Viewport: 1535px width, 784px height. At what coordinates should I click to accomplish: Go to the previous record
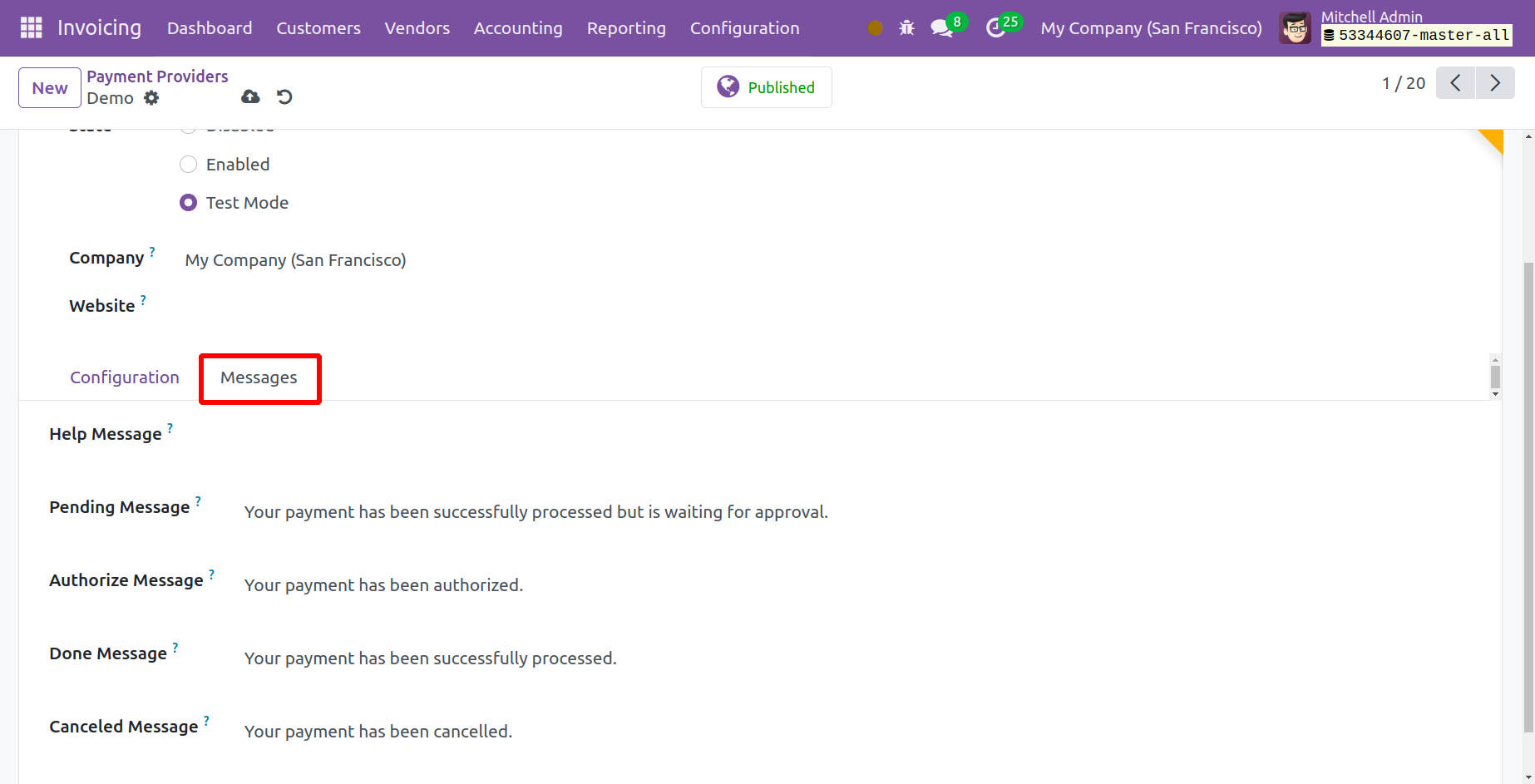(x=1455, y=83)
